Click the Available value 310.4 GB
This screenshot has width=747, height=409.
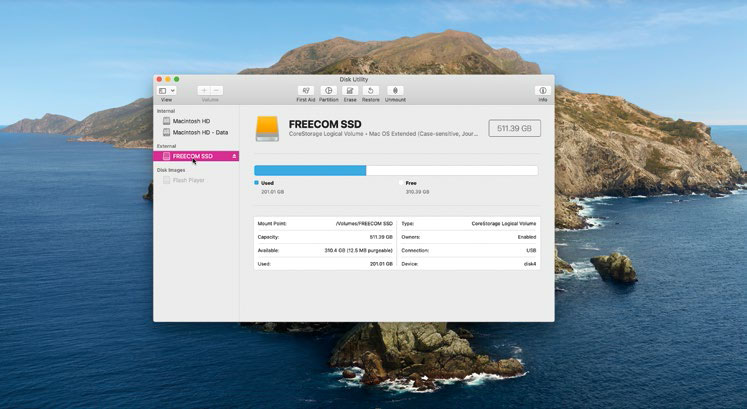(x=358, y=250)
